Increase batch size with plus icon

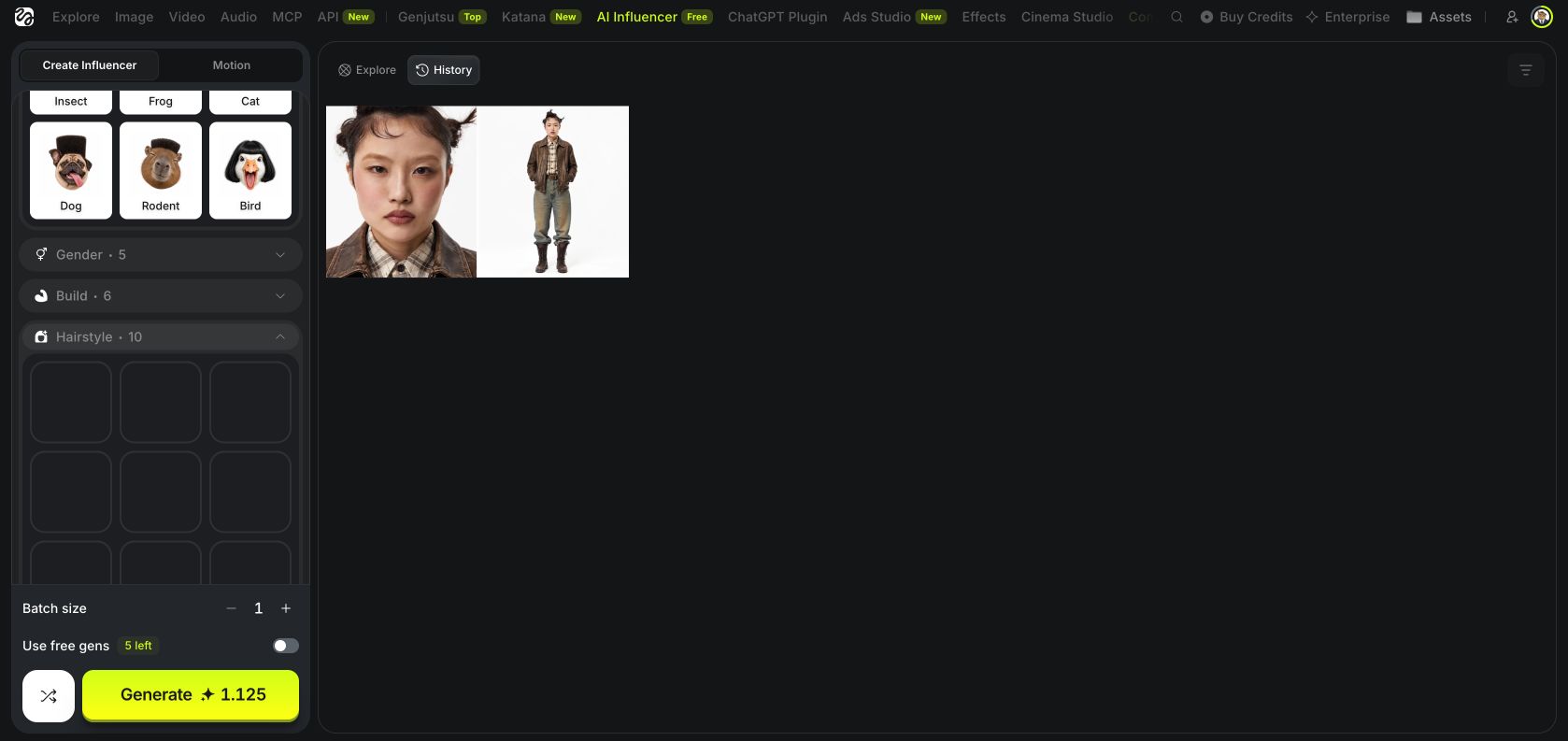286,608
